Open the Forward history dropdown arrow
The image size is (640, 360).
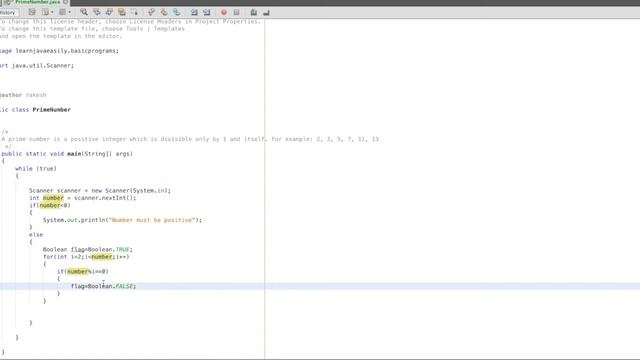click(x=69, y=12)
